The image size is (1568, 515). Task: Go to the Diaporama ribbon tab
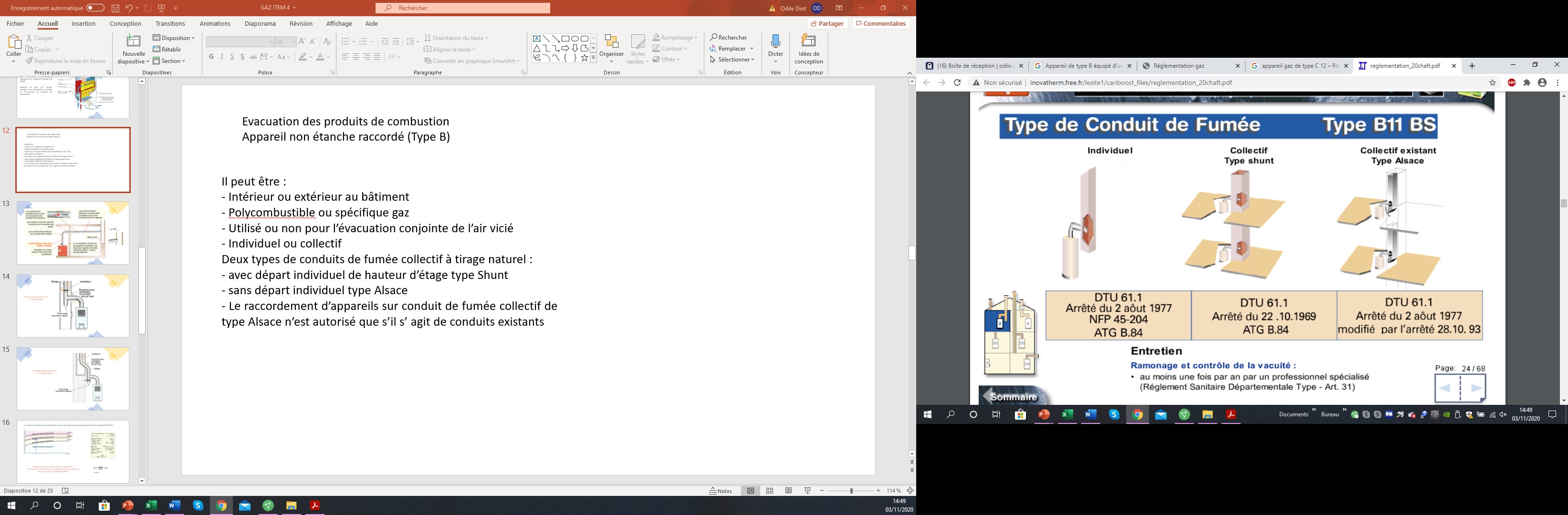click(261, 24)
